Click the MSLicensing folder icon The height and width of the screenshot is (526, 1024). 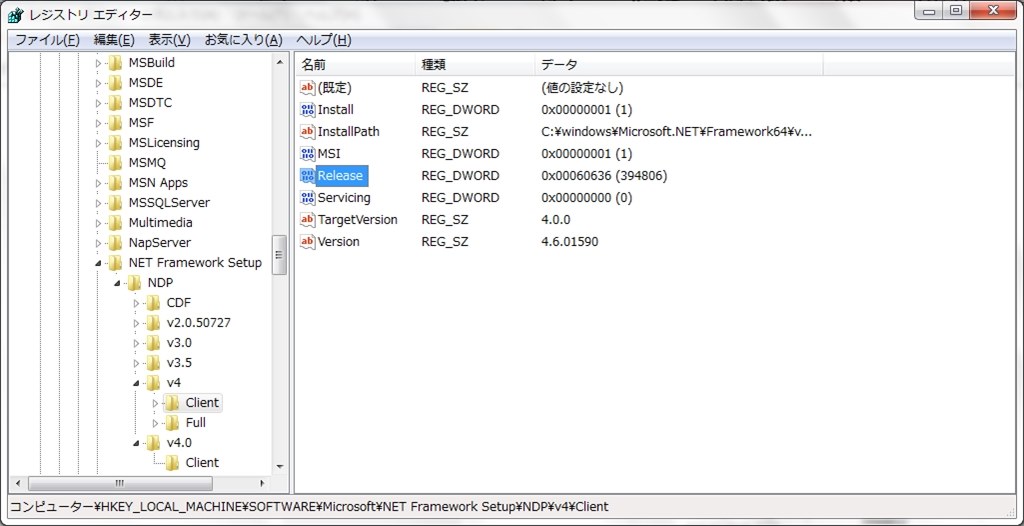[x=116, y=143]
